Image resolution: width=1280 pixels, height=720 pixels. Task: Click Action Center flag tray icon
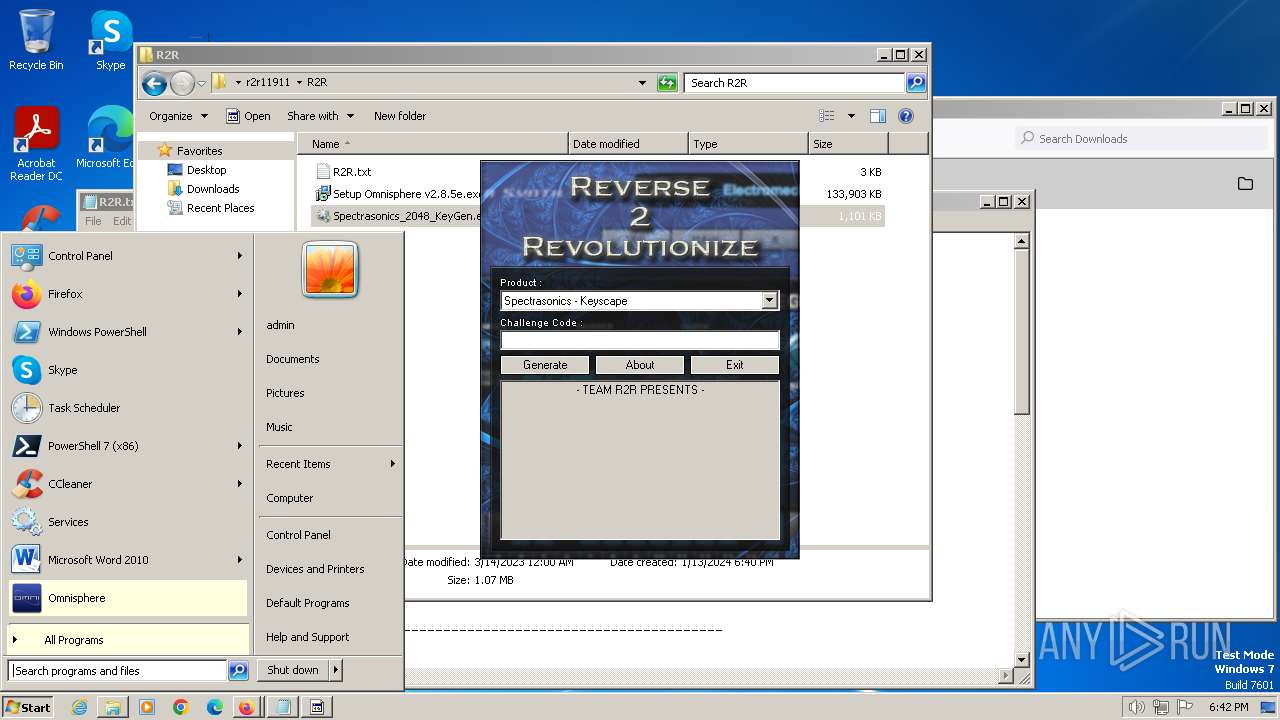coord(1185,707)
